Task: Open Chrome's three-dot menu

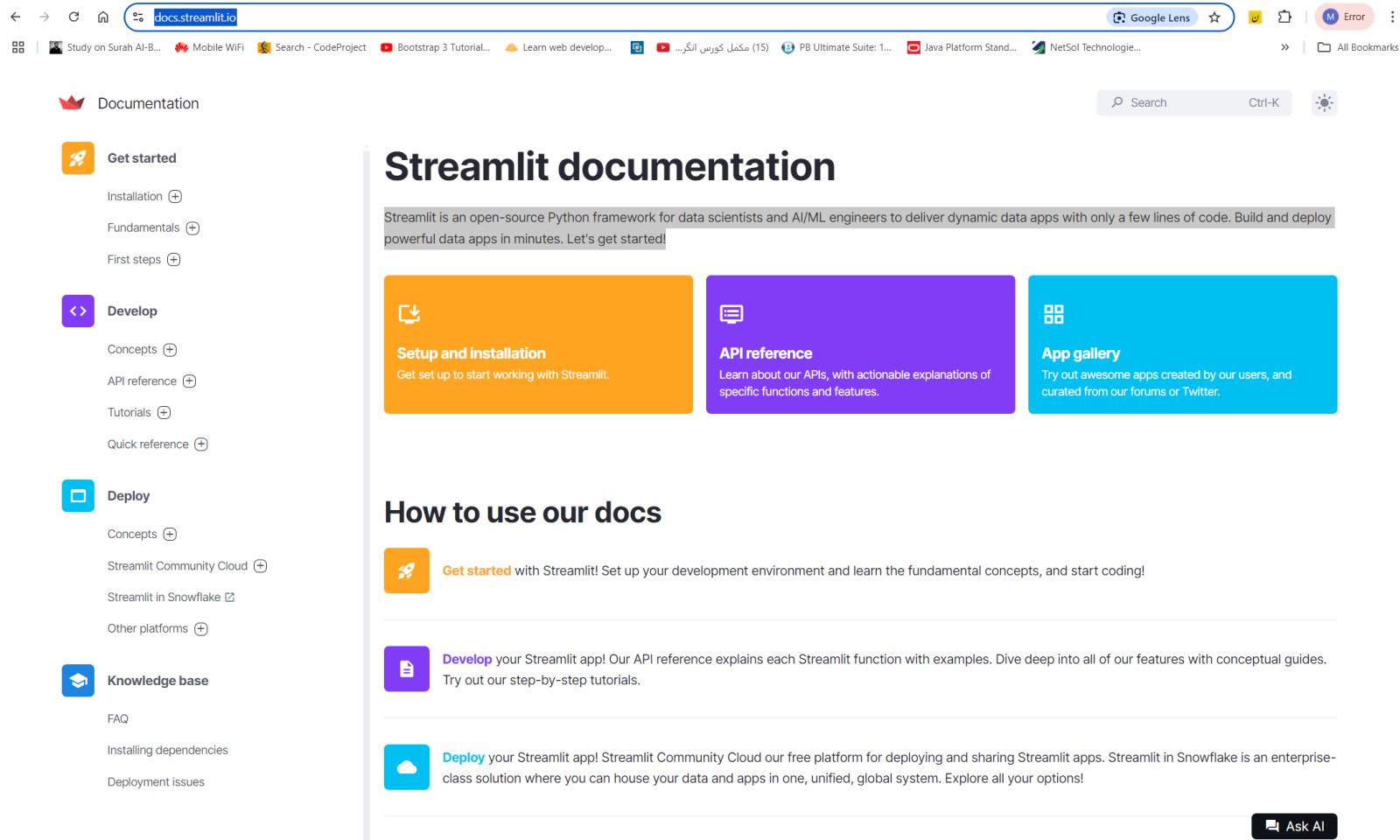Action: tap(1393, 17)
